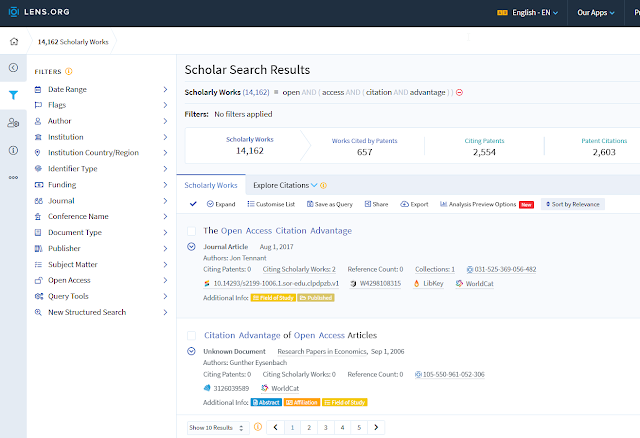
Task: Switch to the Scholarly Works tab
Action: (211, 185)
